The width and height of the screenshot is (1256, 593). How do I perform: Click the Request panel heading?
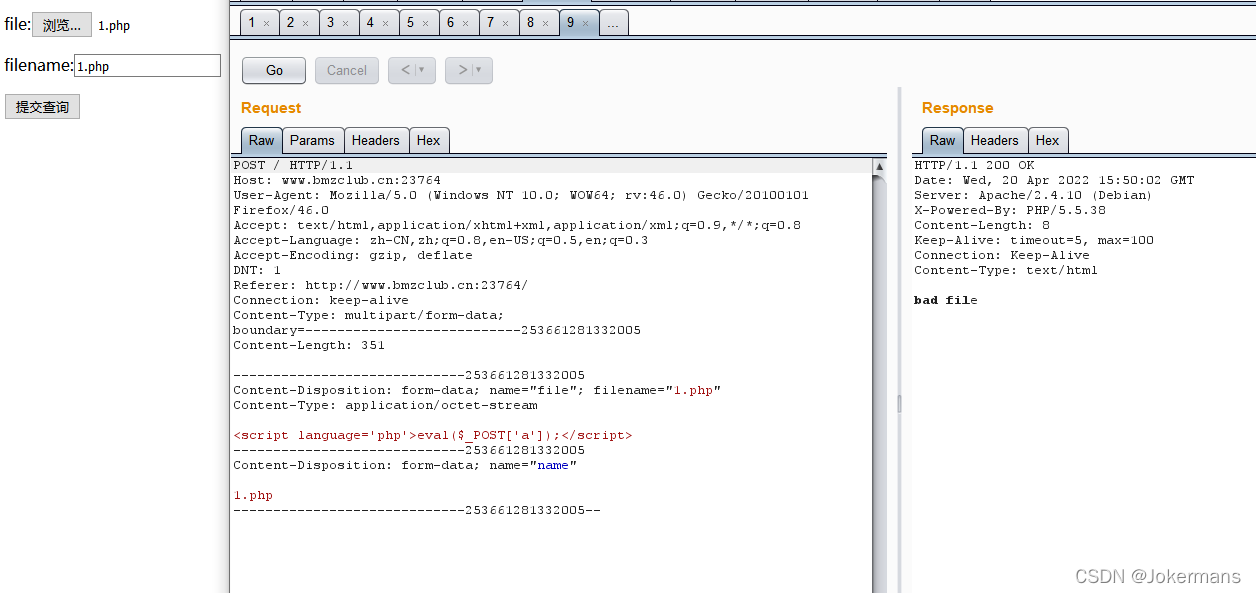271,108
